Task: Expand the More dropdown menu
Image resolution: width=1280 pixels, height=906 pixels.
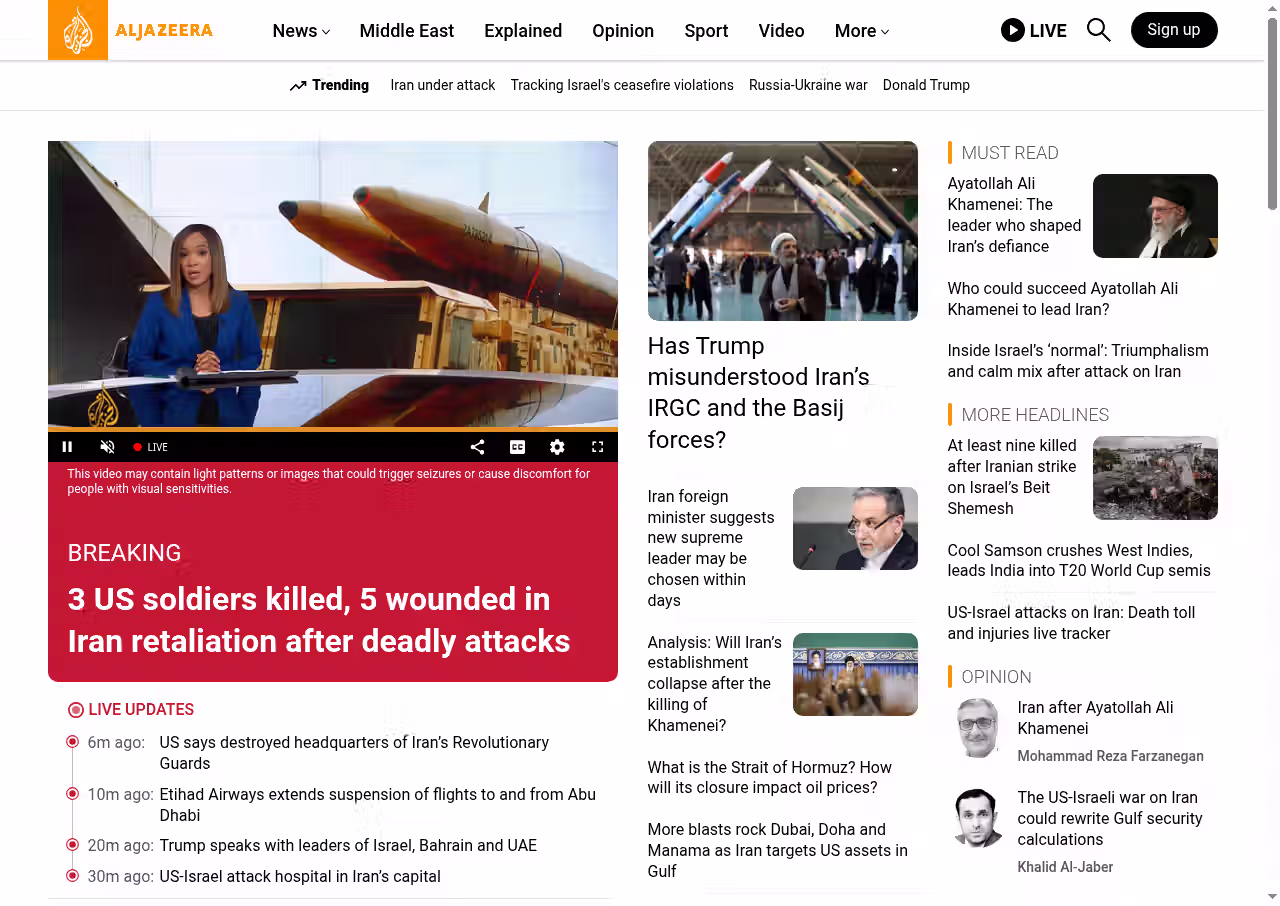Action: [x=861, y=31]
